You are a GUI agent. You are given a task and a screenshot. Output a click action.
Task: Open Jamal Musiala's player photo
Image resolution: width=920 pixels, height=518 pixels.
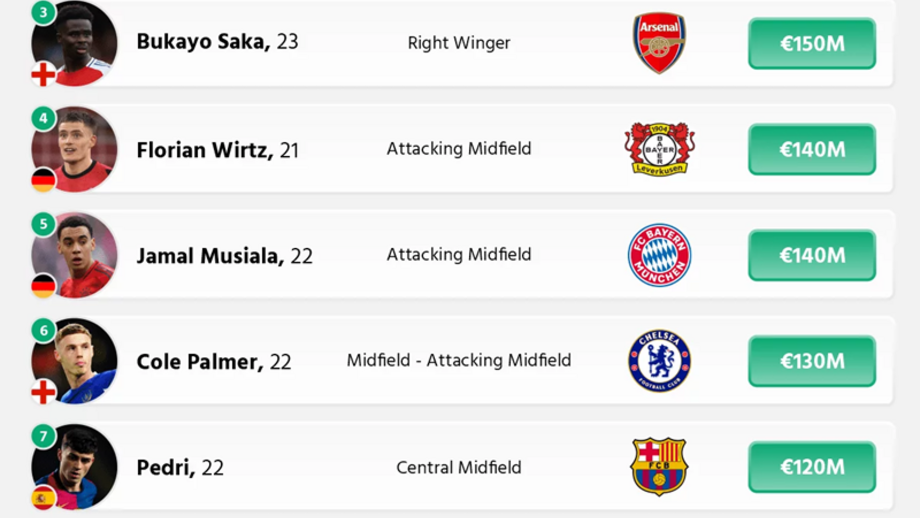point(78,255)
